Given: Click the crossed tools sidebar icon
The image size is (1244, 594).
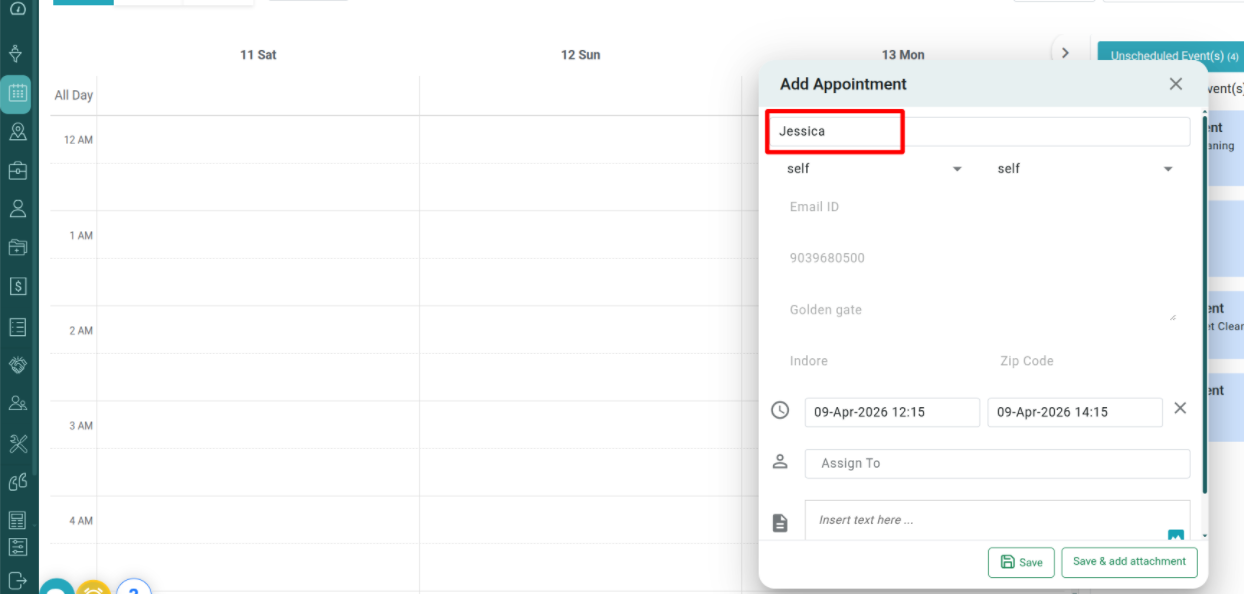Looking at the screenshot, I should point(17,443).
